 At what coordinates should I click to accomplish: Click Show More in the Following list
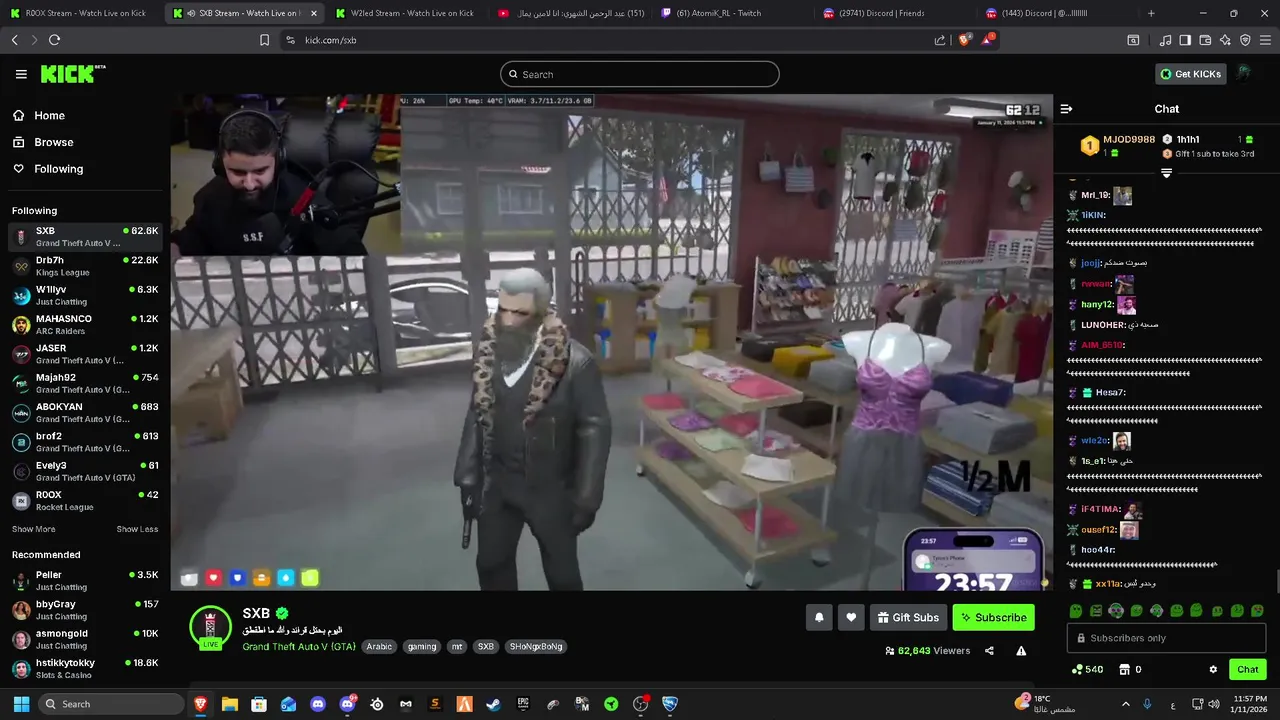[34, 529]
